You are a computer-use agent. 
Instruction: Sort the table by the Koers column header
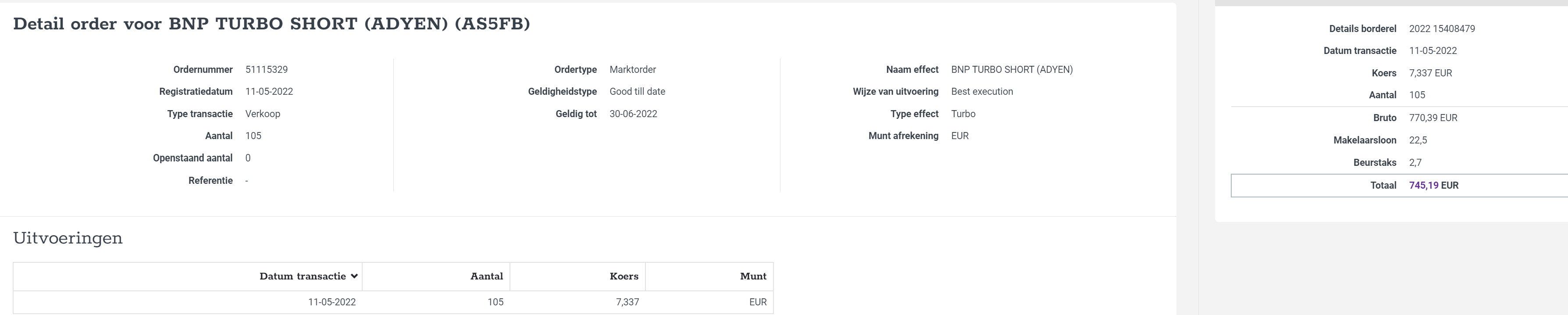(x=624, y=277)
